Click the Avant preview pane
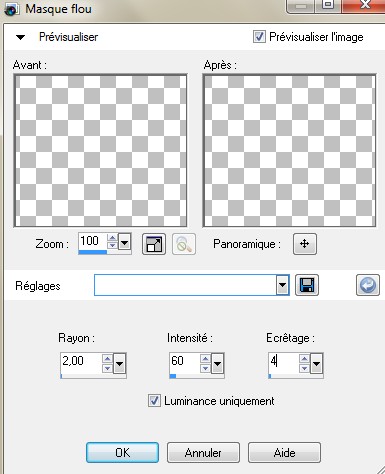 [x=100, y=151]
